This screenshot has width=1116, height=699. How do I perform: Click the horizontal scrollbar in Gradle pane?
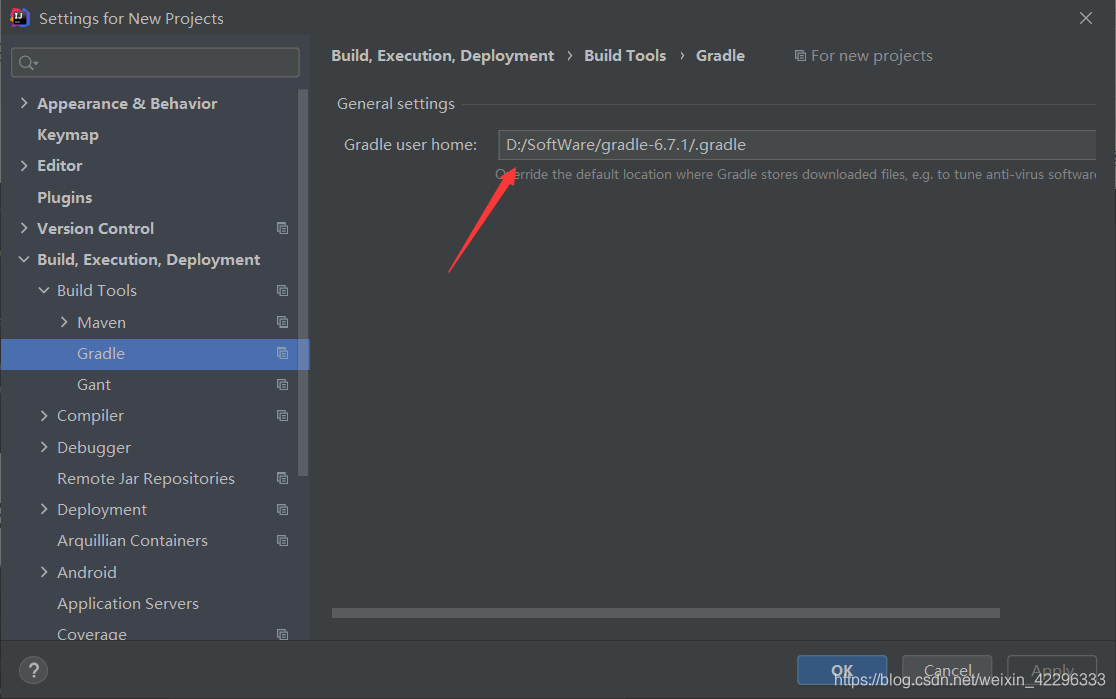(665, 613)
